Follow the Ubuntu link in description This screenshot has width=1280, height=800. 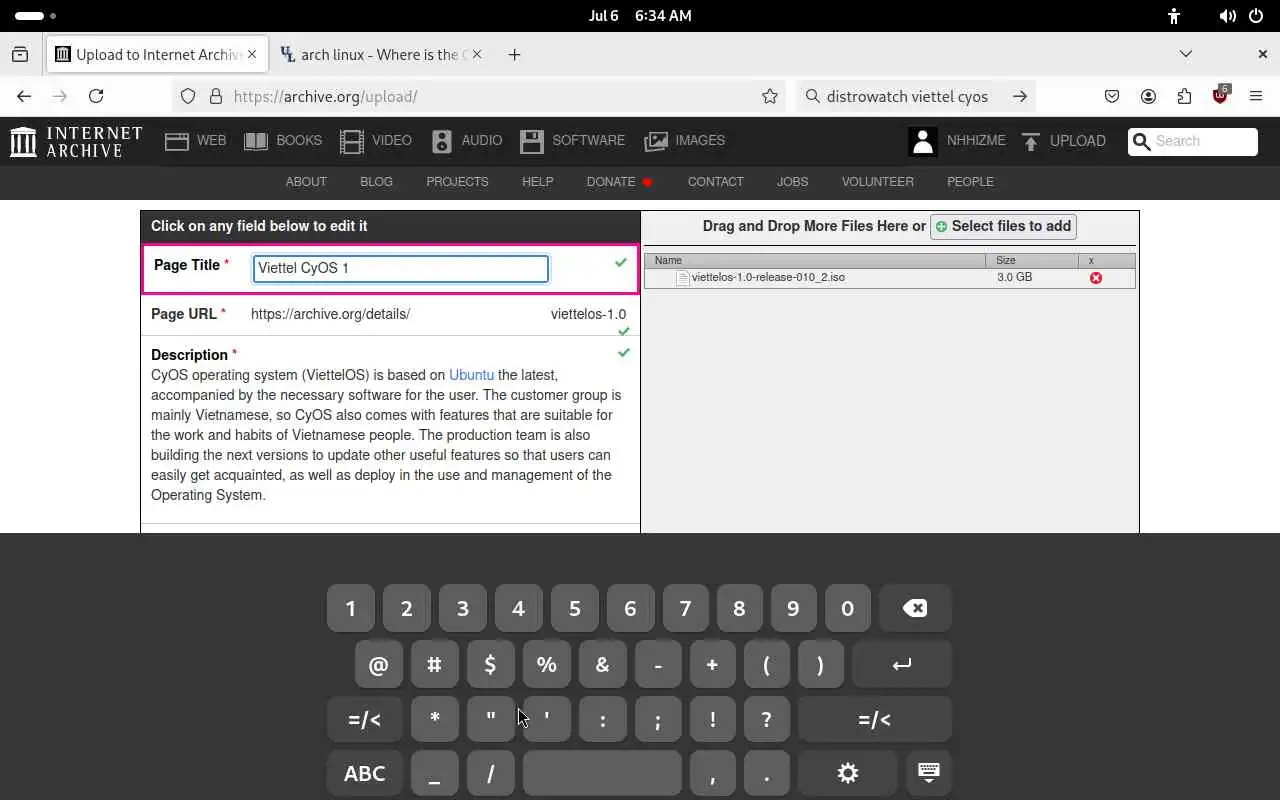tap(471, 375)
